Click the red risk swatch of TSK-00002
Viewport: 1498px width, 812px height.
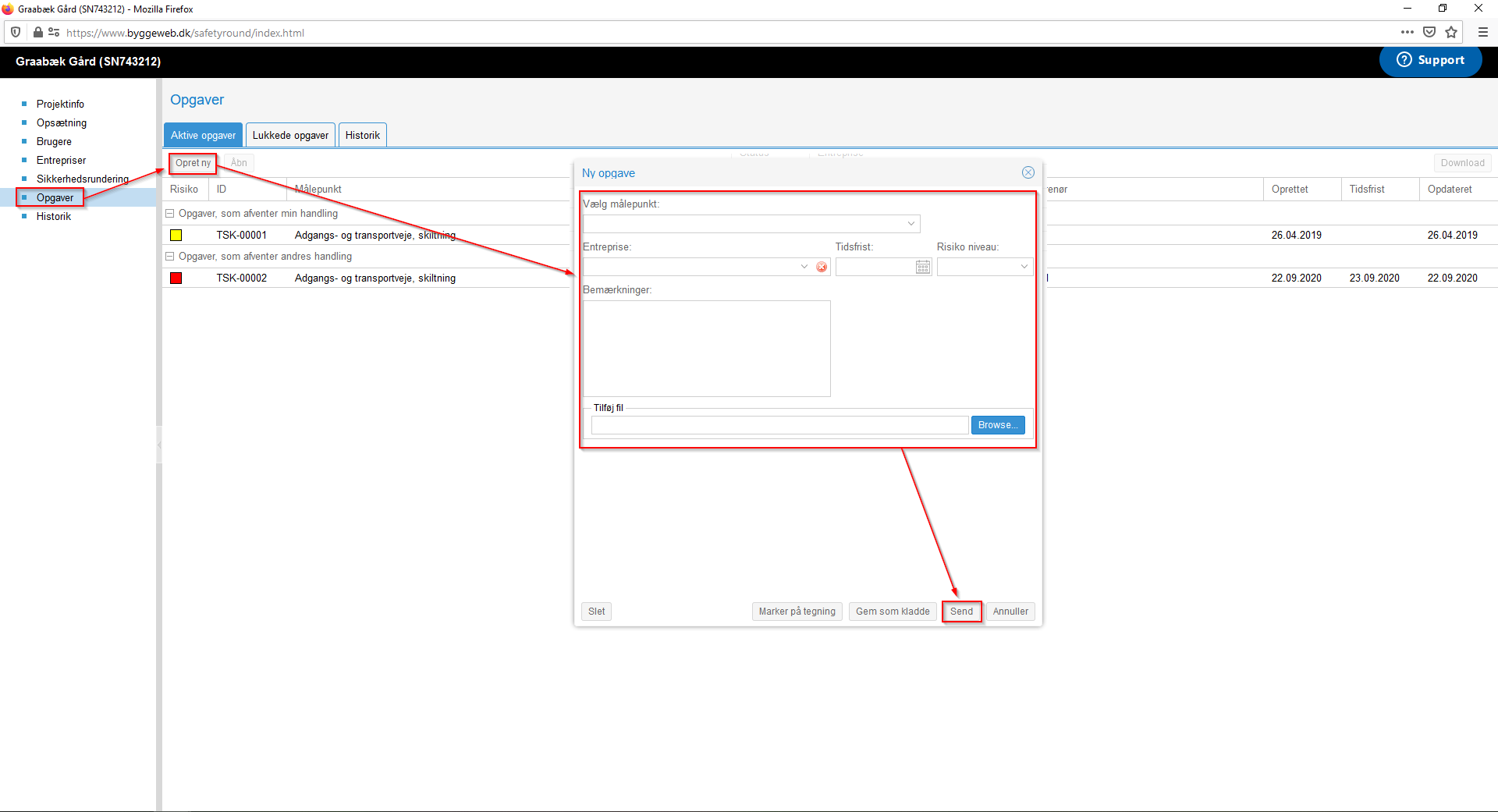(176, 278)
